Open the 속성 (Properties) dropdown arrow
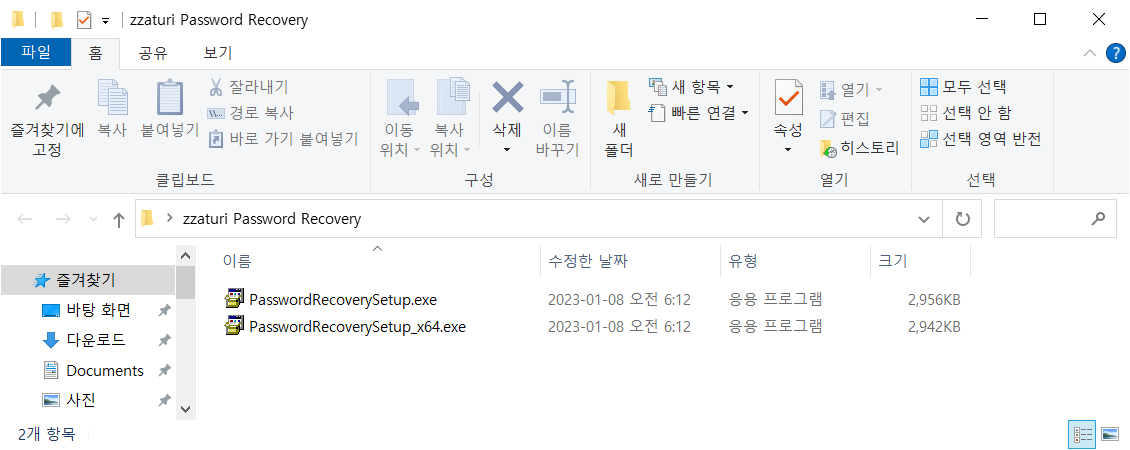 788,149
